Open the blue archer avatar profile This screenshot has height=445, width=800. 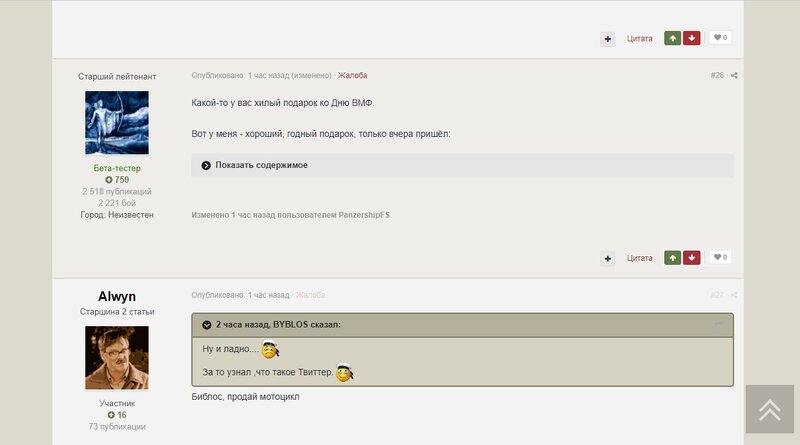(117, 122)
